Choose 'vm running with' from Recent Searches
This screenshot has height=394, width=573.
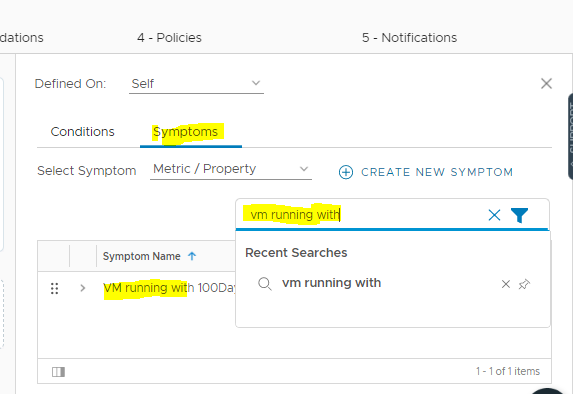(x=331, y=283)
